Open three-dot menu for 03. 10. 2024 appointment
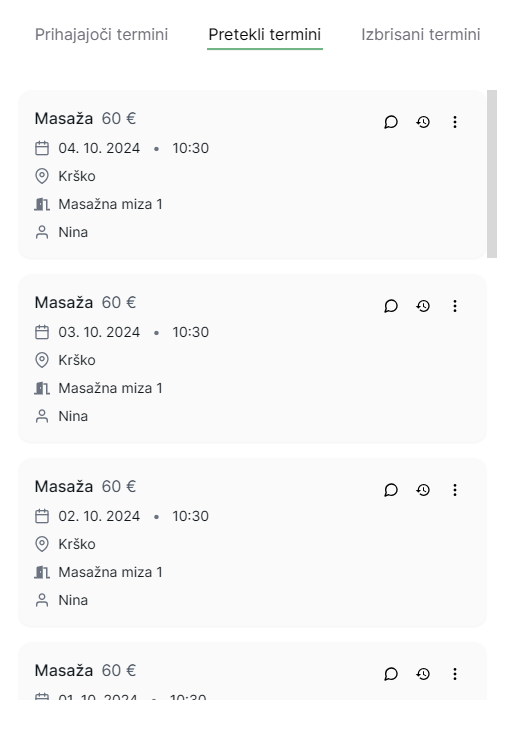 (x=454, y=306)
